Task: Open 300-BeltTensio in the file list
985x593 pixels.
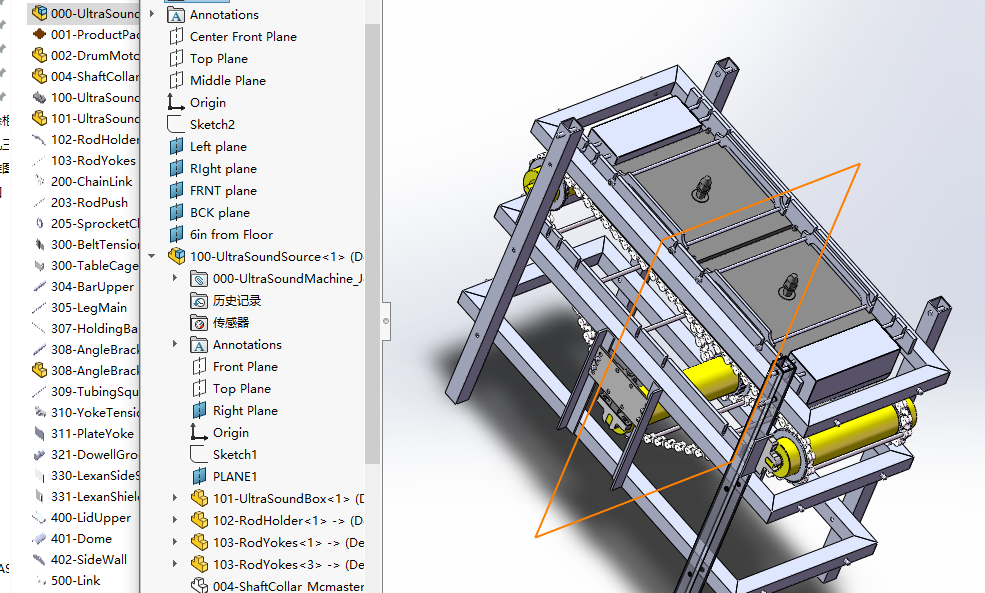Action: (95, 244)
